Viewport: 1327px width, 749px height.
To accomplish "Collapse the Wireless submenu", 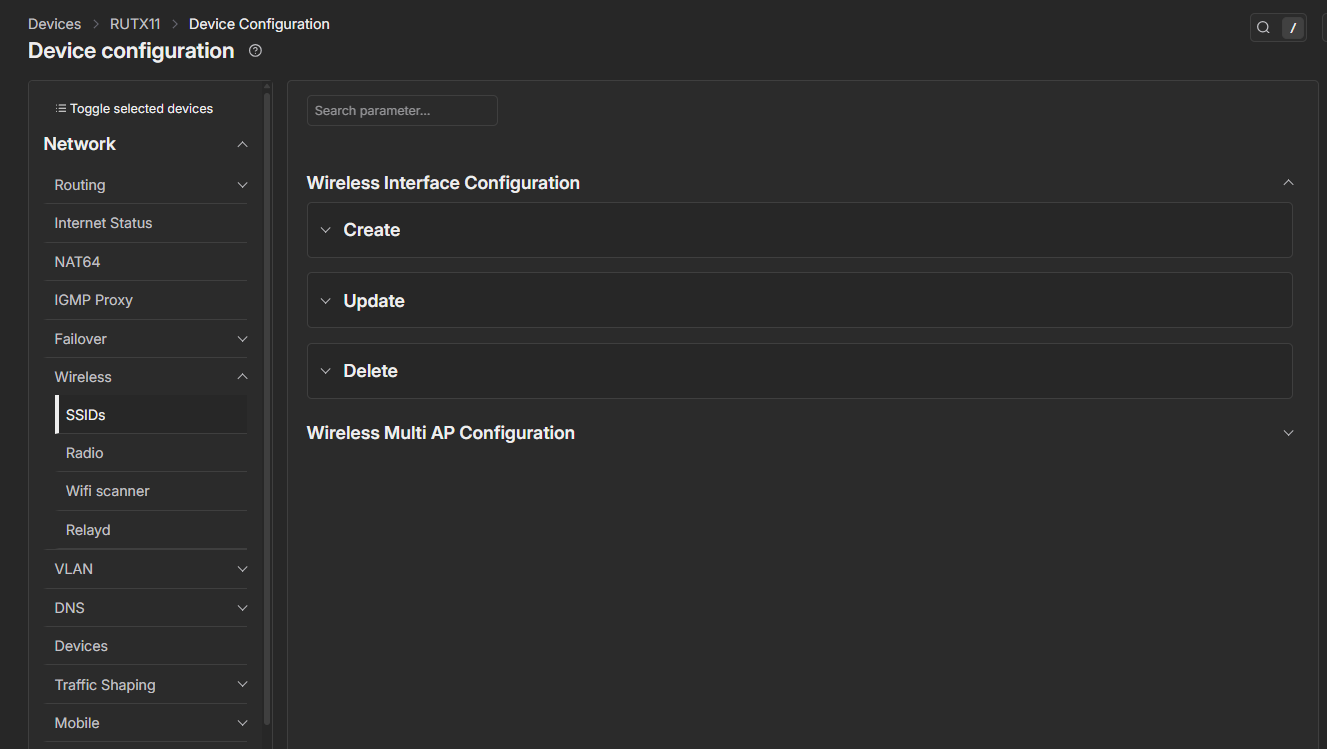I will (x=242, y=377).
